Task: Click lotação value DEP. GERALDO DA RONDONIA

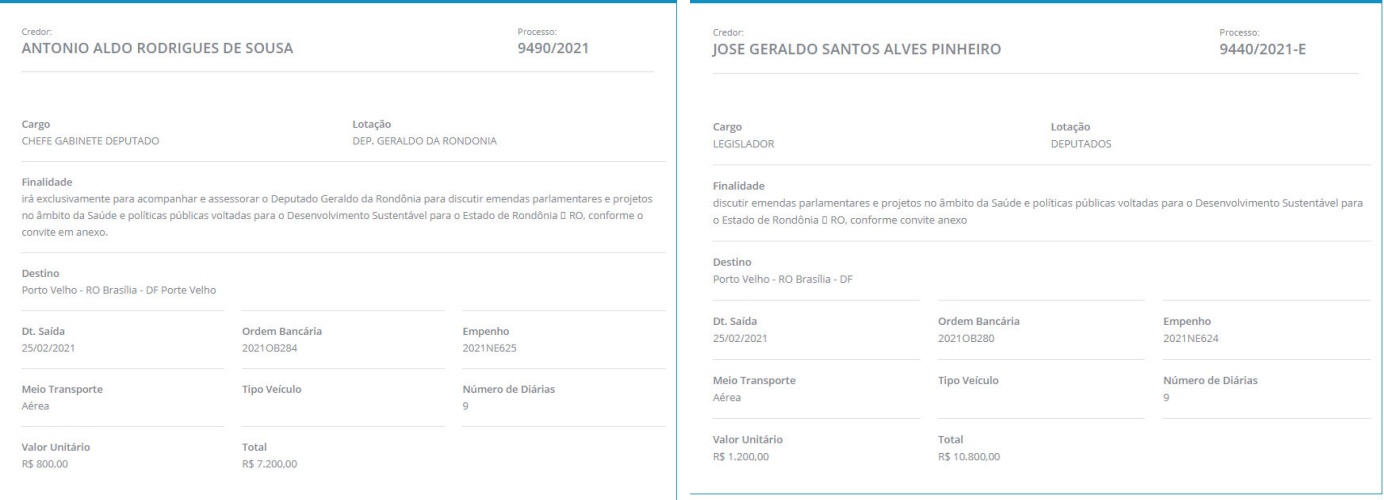Action: click(x=425, y=141)
